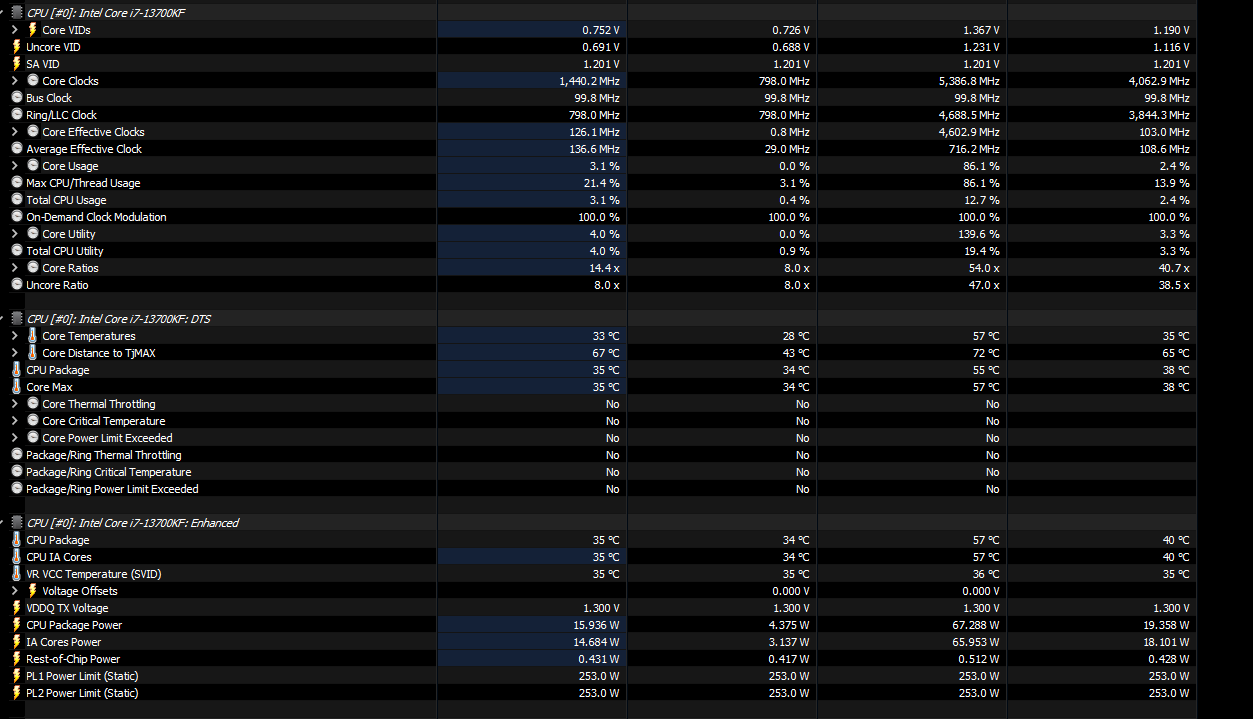Click the Max CPU/Thread Usage icon
This screenshot has width=1253, height=719.
click(16, 183)
